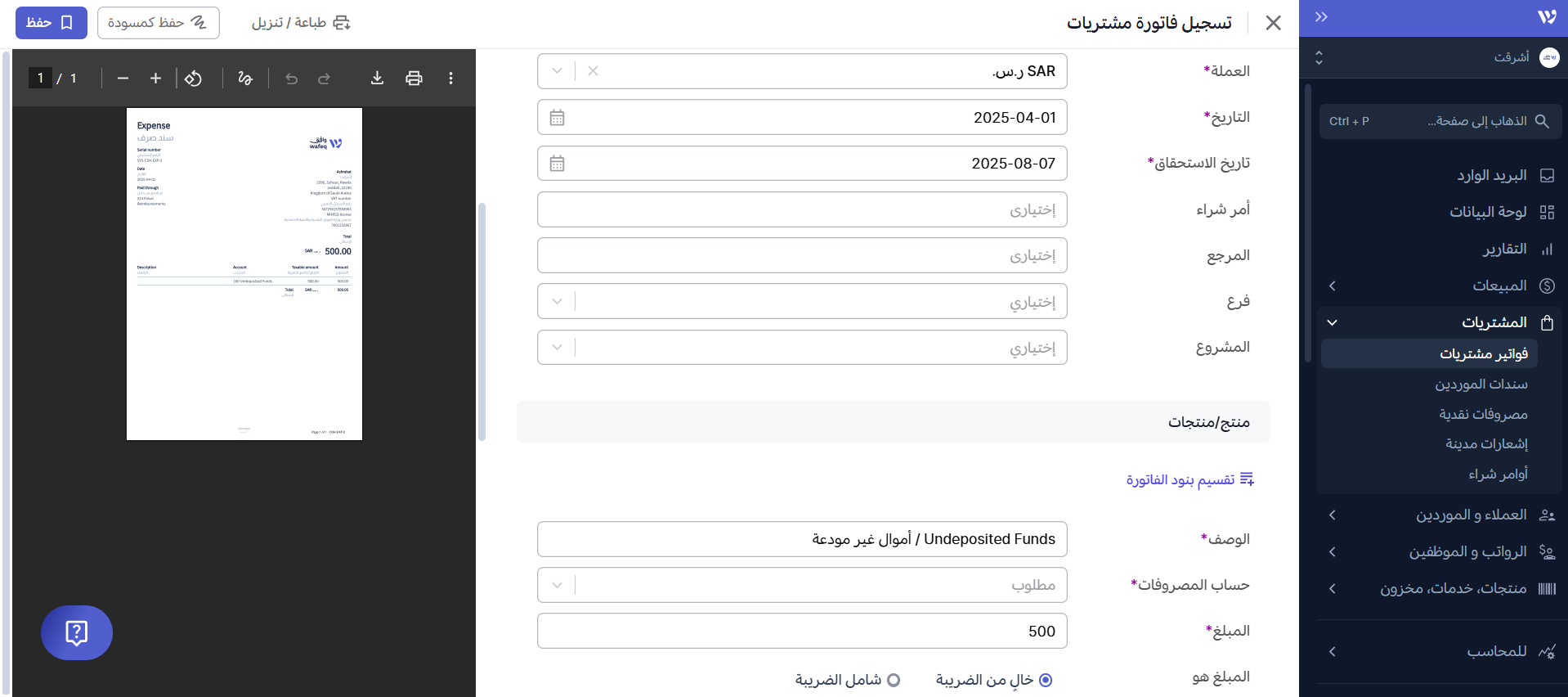
Task: Activate the PDF draw annotation tool
Action: (244, 78)
